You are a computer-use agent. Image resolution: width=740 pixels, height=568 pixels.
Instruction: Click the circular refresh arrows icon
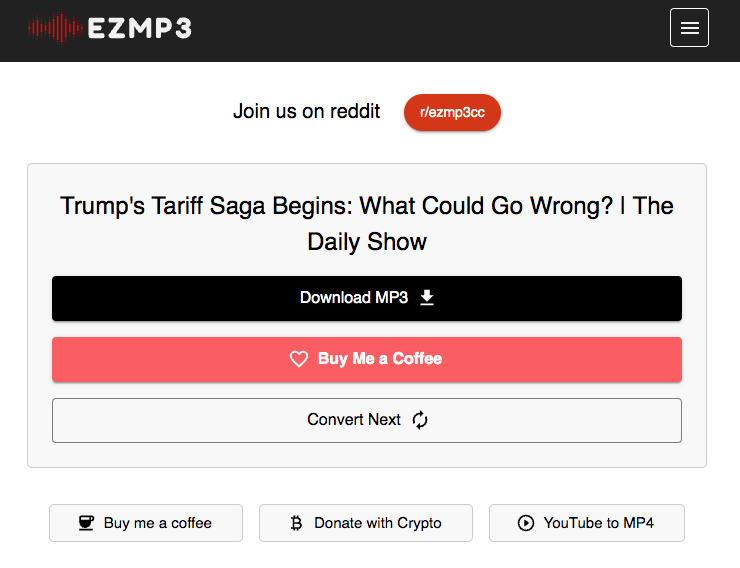click(420, 420)
